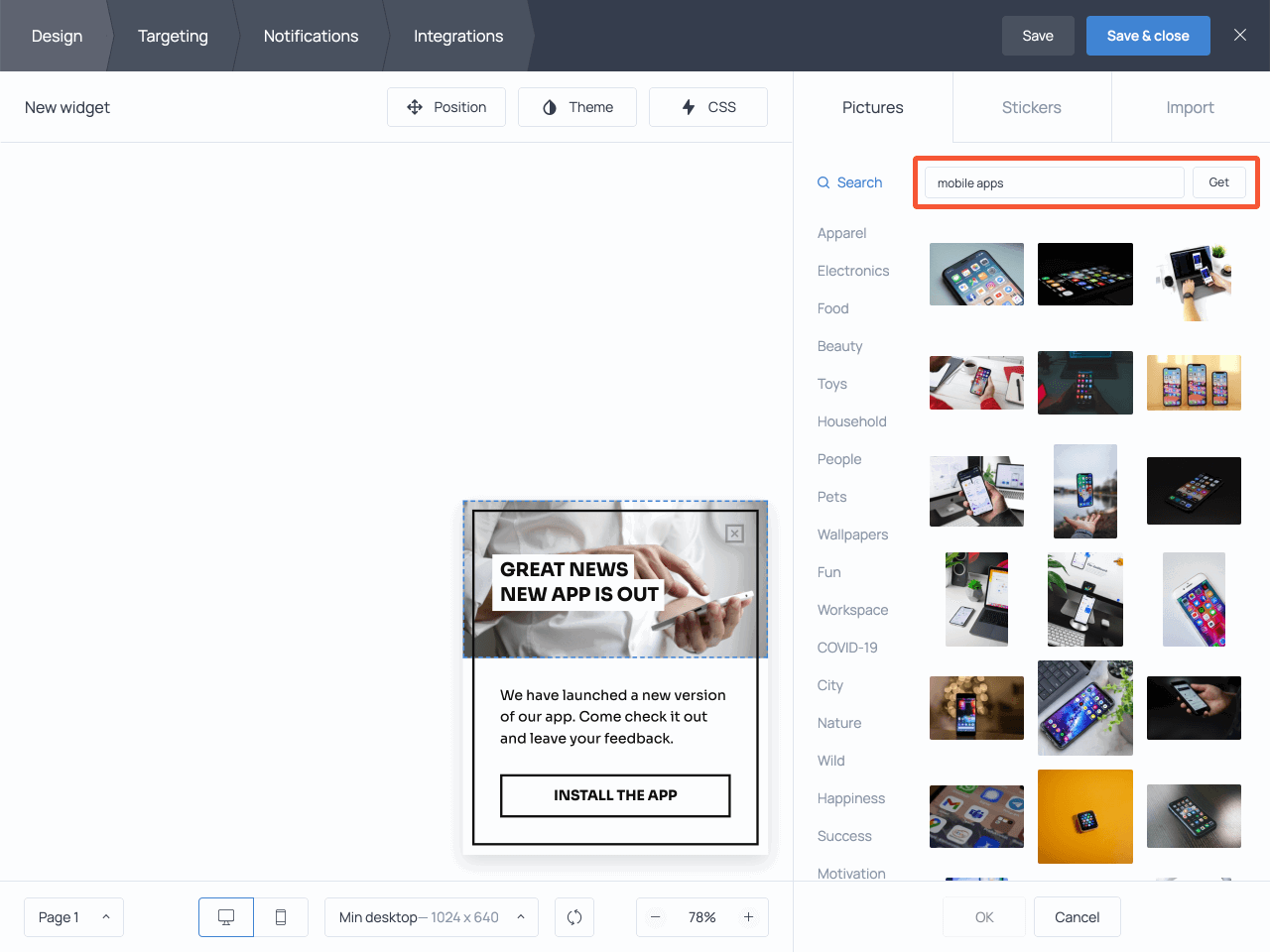Click the refresh/rotate preview icon
Image resolution: width=1270 pixels, height=952 pixels.
point(573,916)
